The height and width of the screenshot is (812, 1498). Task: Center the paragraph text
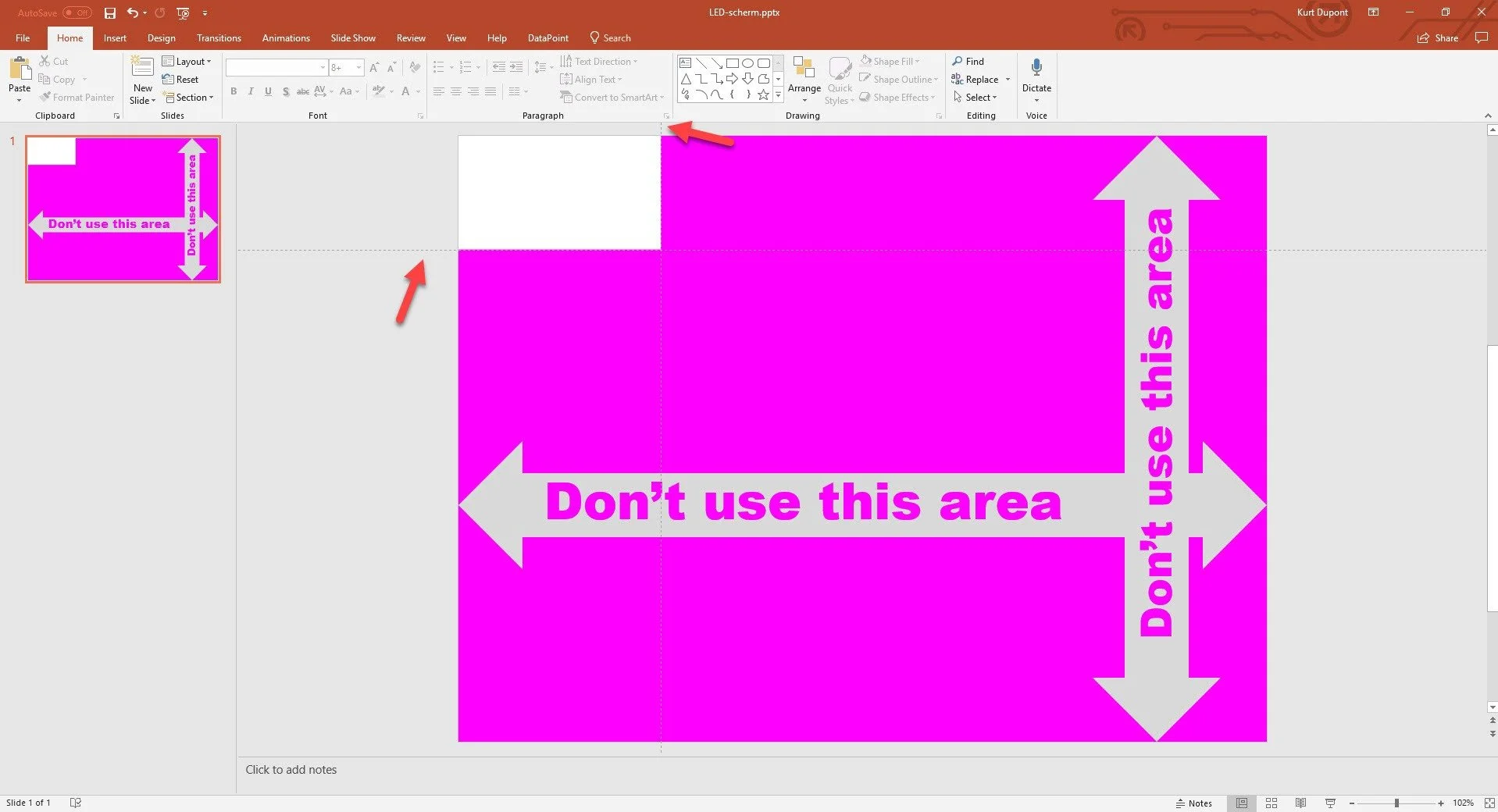456,91
